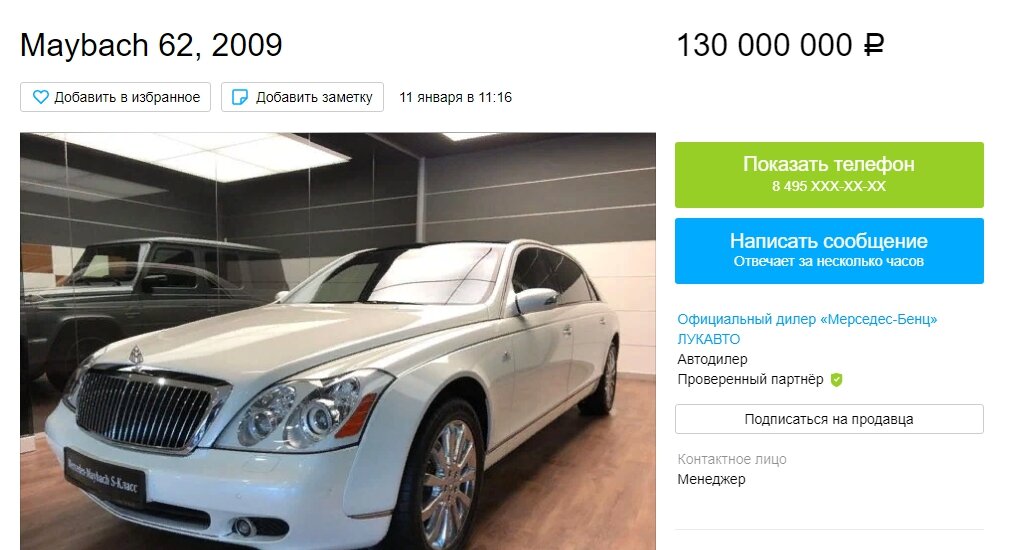Screen dimensions: 1012x550
Task: Click the Менеджер contact person name
Action: (711, 480)
